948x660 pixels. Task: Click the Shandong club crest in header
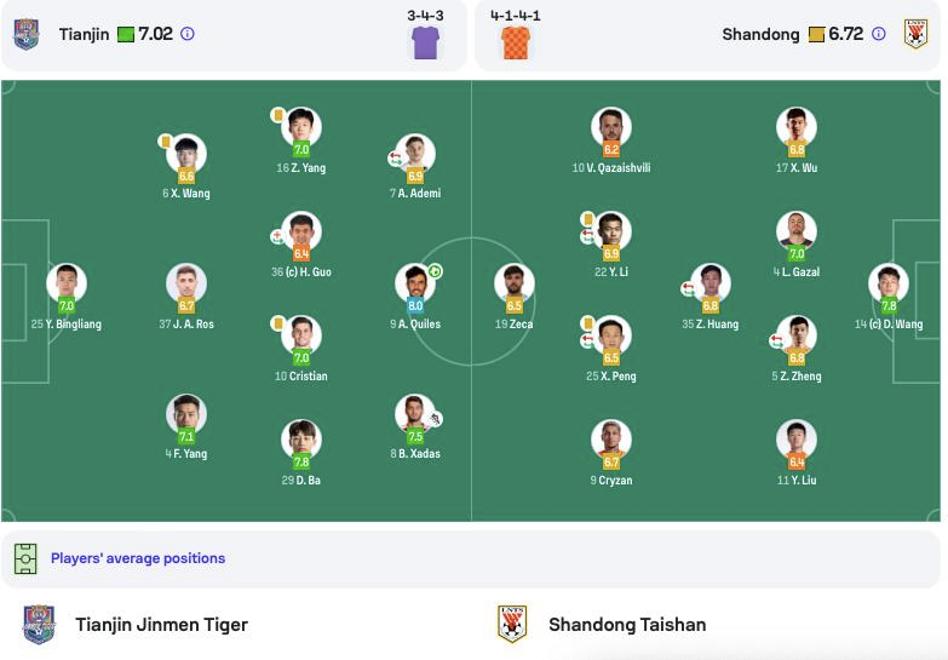915,34
